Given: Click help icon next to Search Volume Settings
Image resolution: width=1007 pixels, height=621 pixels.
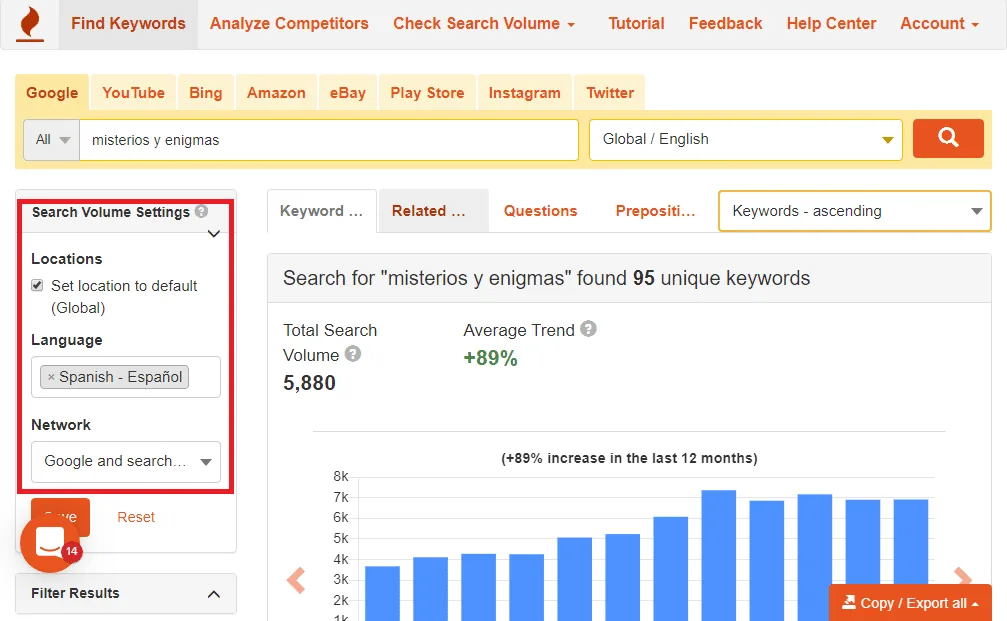Looking at the screenshot, I should coord(202,211).
